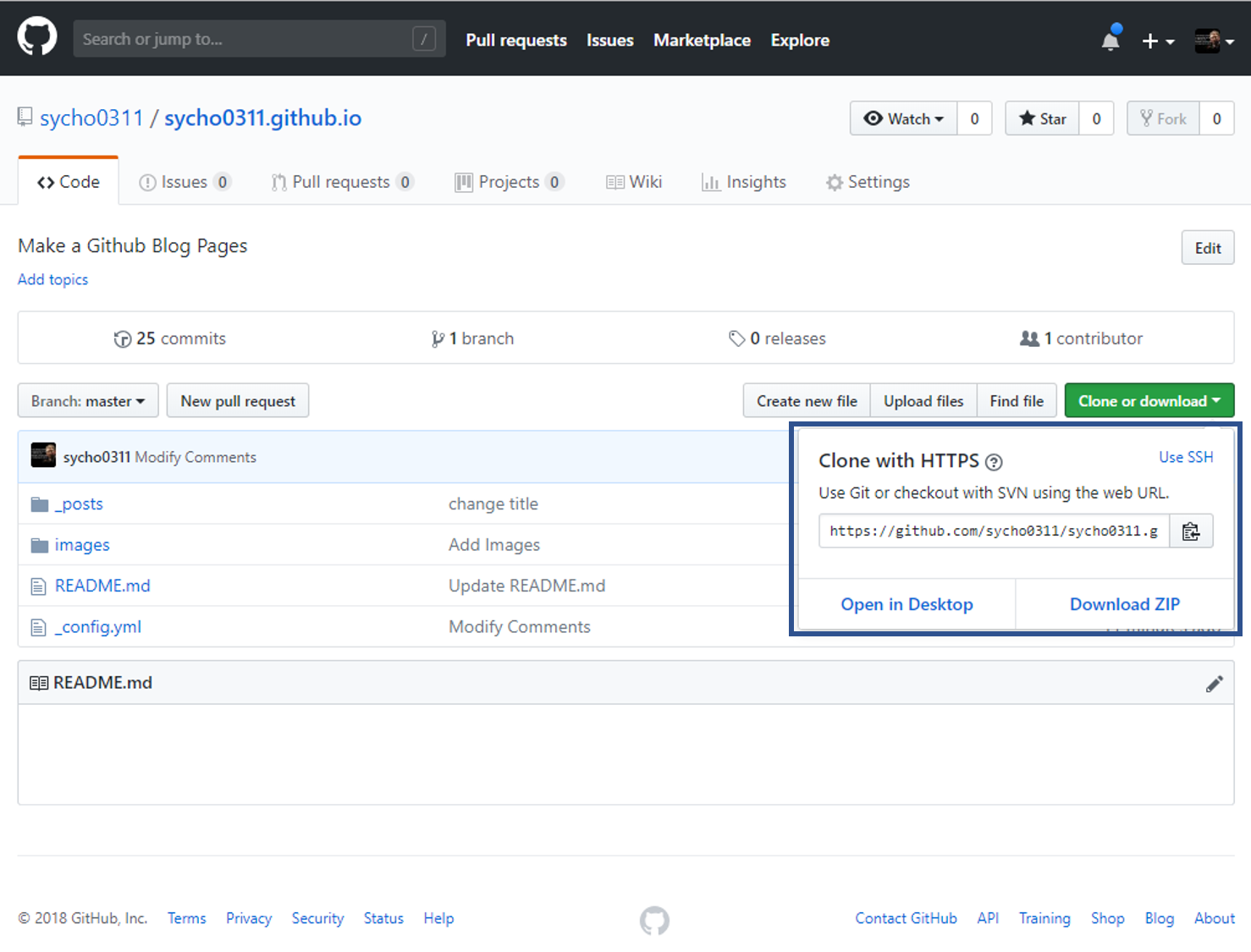Open the Terms footer link
Image resolution: width=1251 pixels, height=952 pixels.
[x=187, y=918]
